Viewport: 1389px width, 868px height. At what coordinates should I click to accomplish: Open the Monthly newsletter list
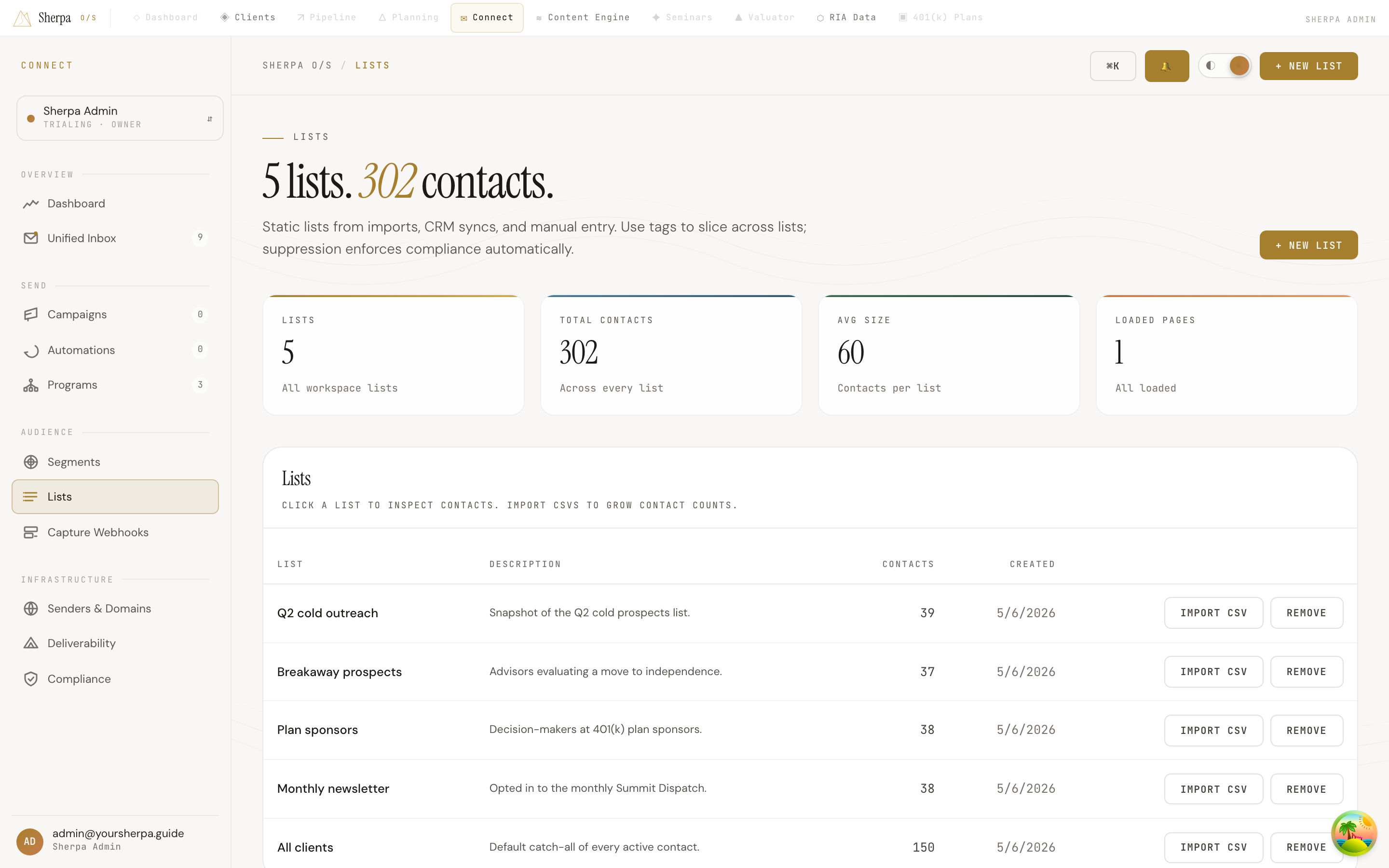tap(333, 788)
